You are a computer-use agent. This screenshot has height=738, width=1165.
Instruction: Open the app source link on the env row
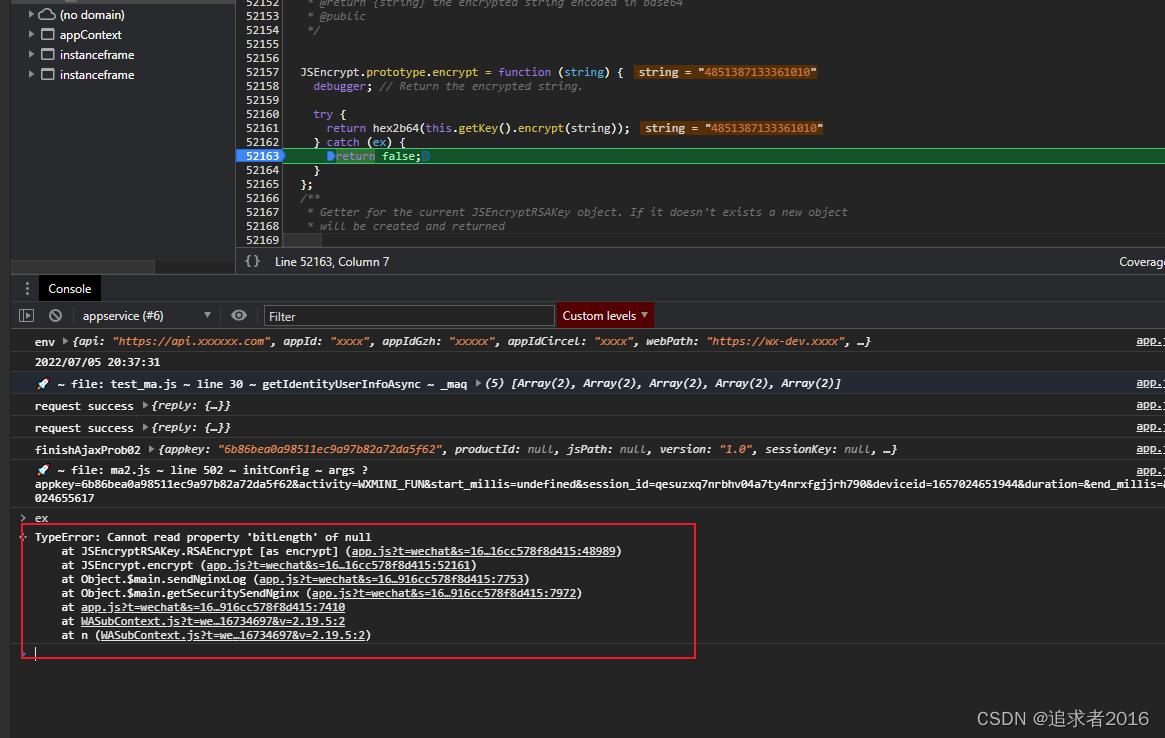pos(1149,340)
